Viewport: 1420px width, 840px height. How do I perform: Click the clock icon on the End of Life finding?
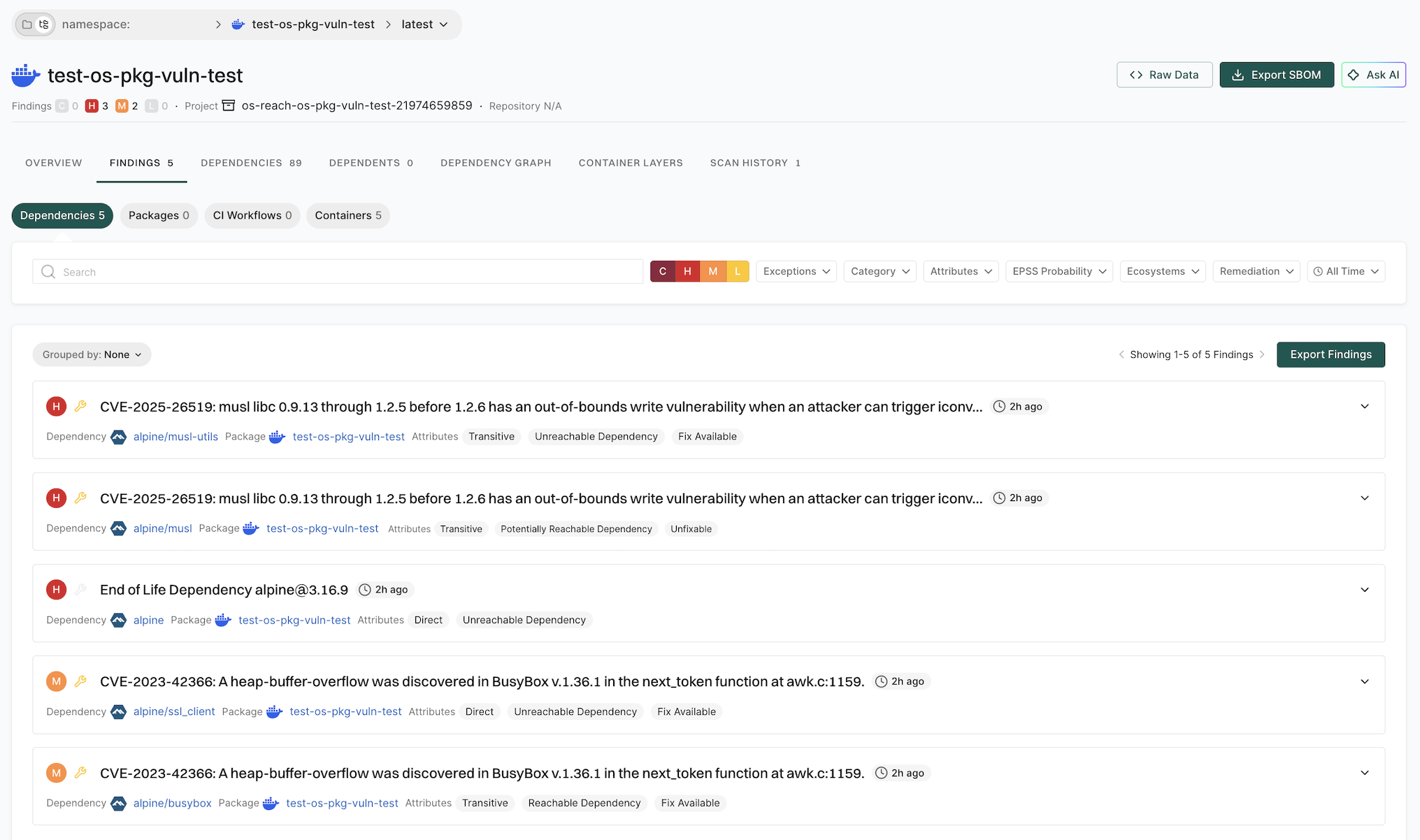point(364,589)
